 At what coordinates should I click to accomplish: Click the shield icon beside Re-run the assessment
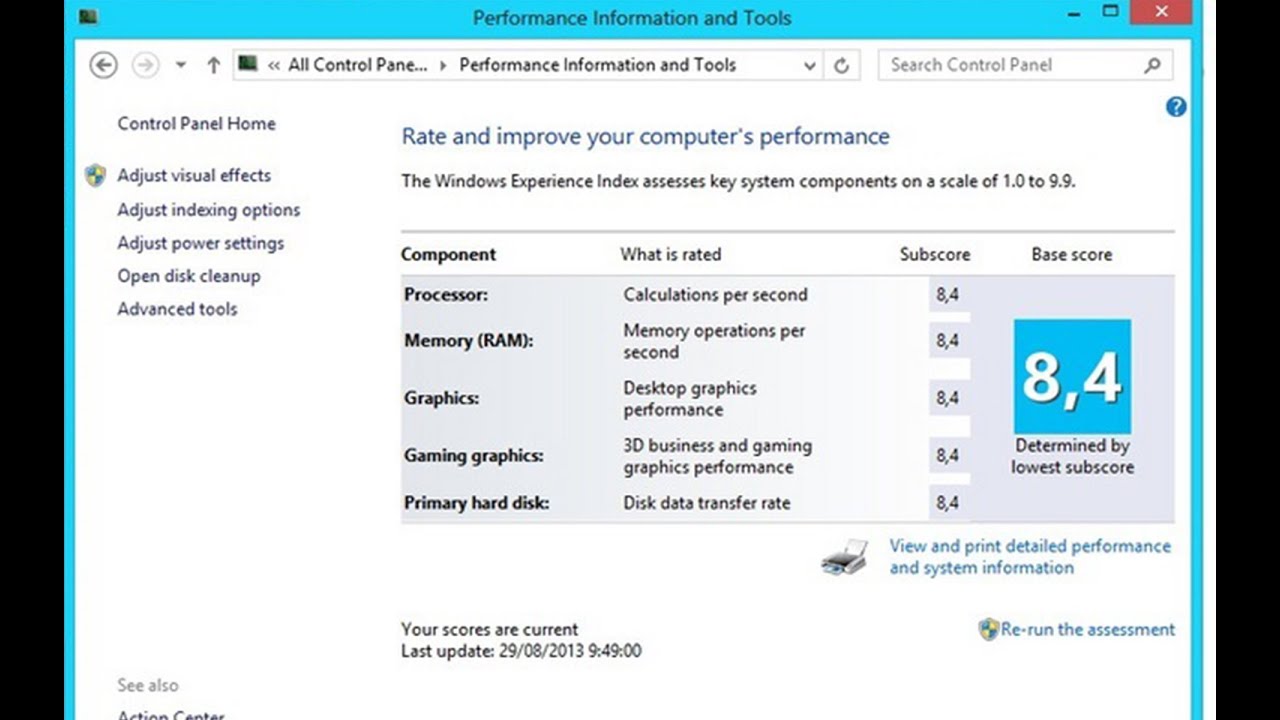coord(988,629)
